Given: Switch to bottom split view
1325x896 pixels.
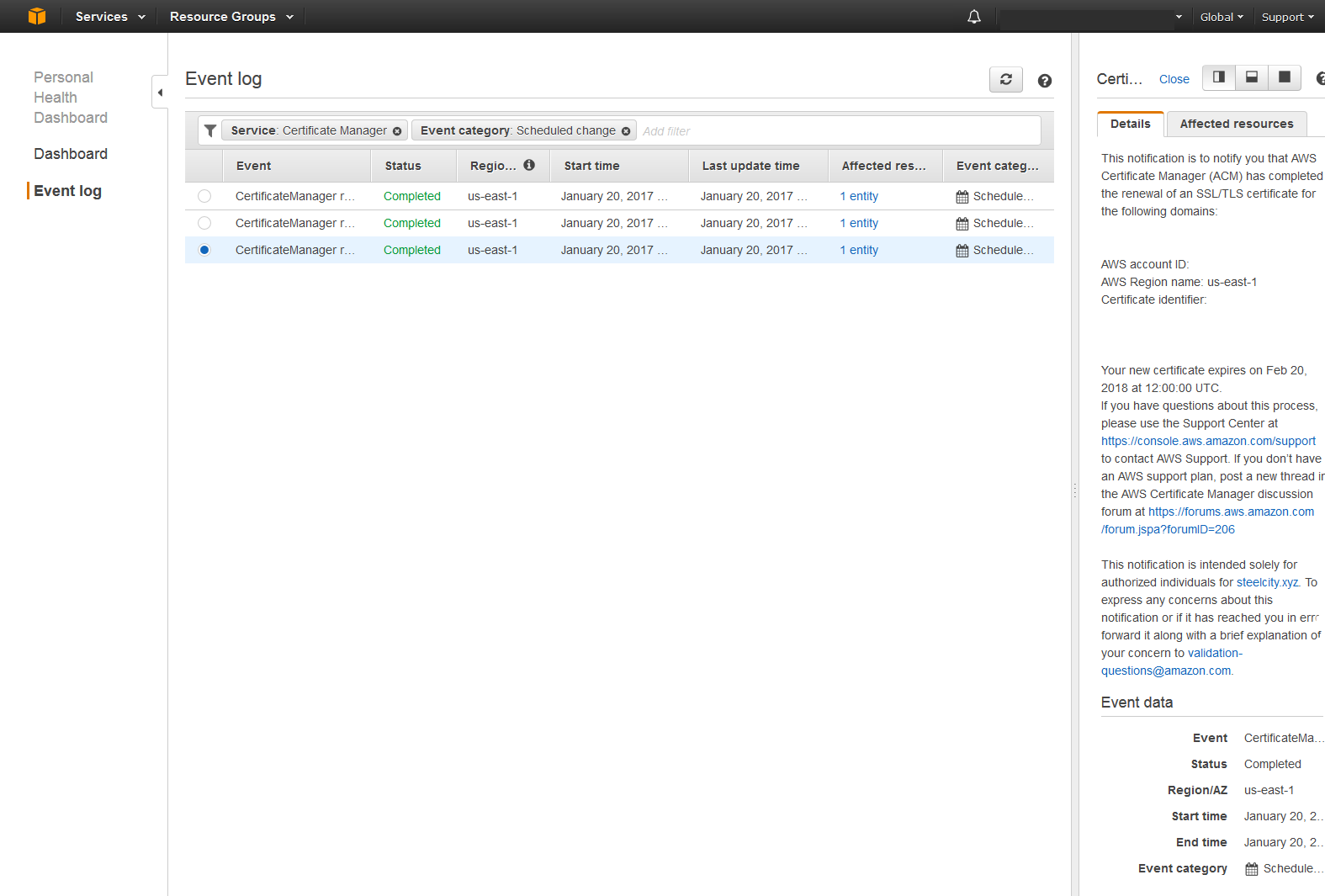Looking at the screenshot, I should click(1252, 77).
